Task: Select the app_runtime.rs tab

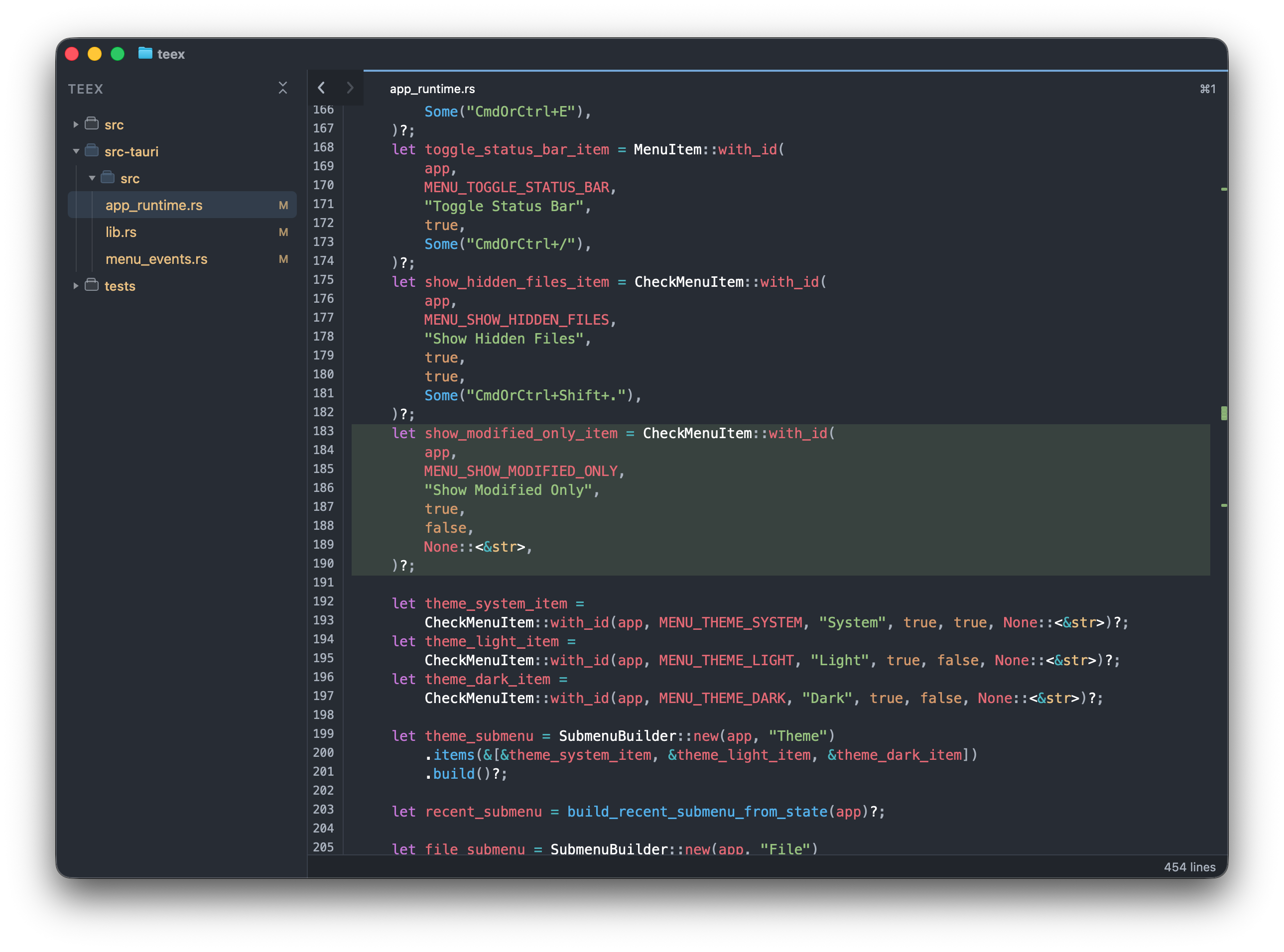Action: [x=432, y=89]
